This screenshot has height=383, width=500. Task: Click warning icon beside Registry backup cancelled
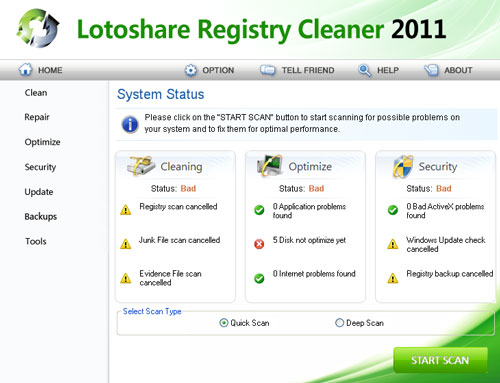click(x=393, y=278)
